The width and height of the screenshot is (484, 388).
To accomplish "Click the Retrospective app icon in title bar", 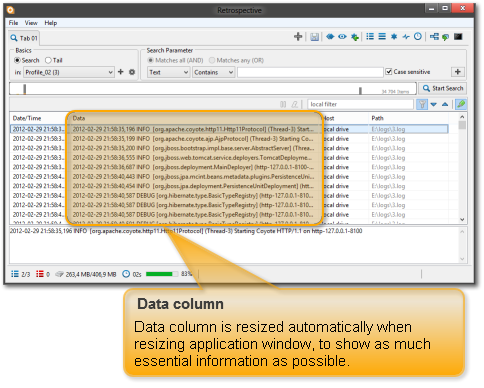I will click(11, 10).
